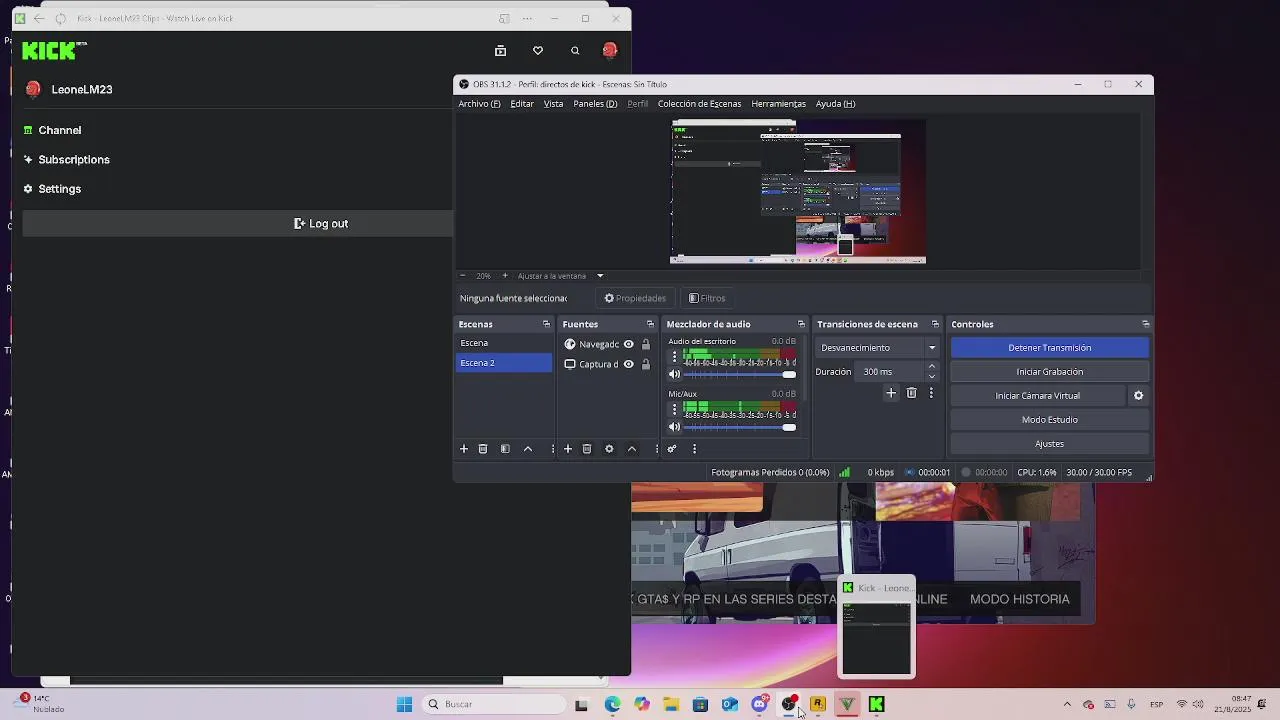Mute Mic/Aux speaker icon
This screenshot has width=1280, height=720.
(674, 427)
